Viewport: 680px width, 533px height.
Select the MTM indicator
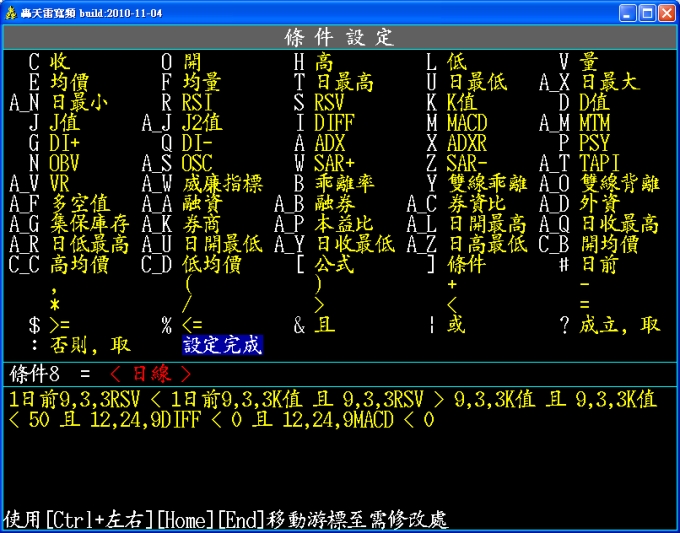pos(595,123)
